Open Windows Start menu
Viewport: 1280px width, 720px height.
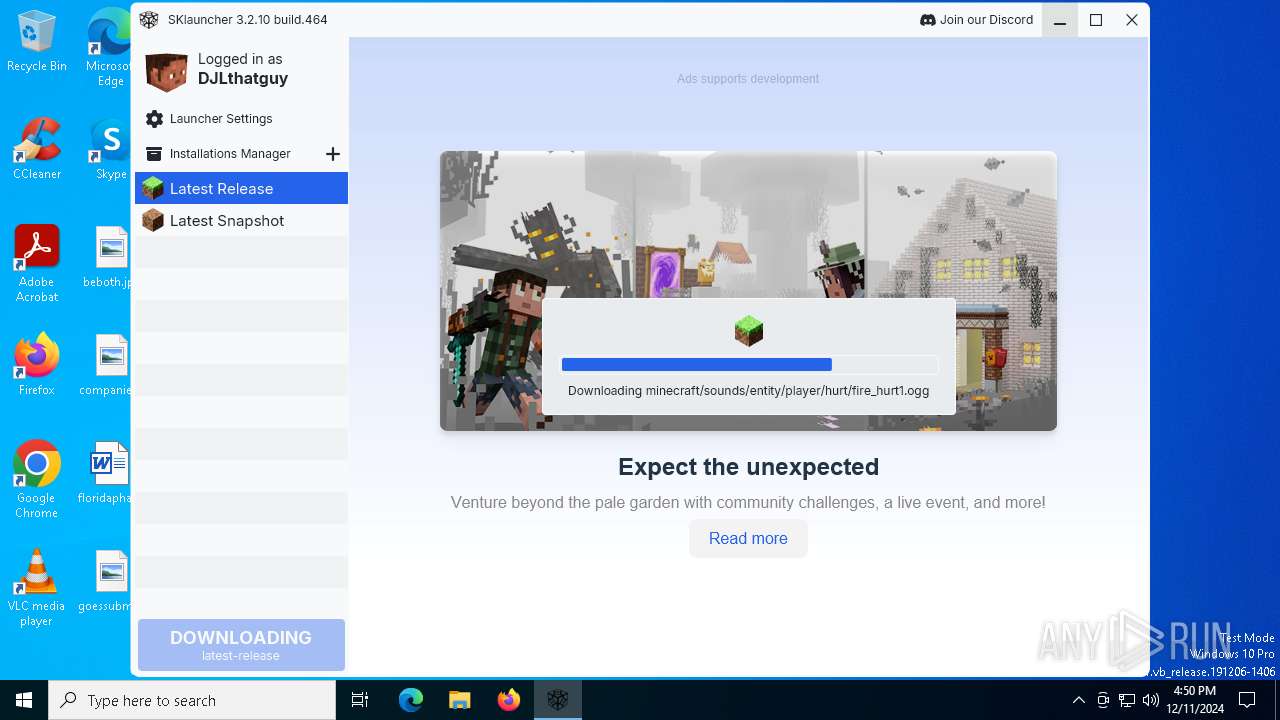24,700
